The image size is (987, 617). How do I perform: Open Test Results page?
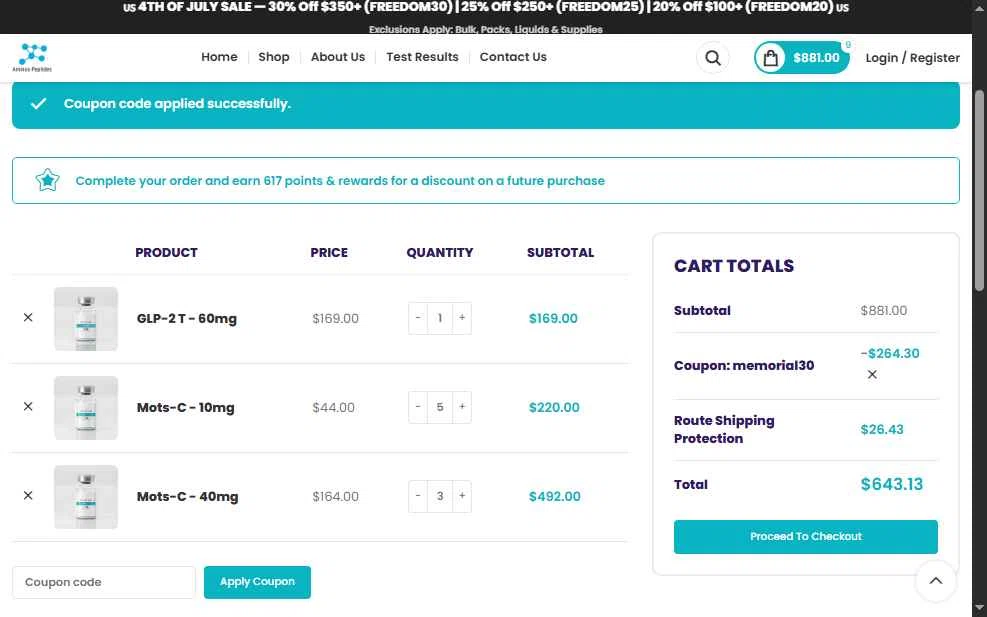tap(422, 57)
